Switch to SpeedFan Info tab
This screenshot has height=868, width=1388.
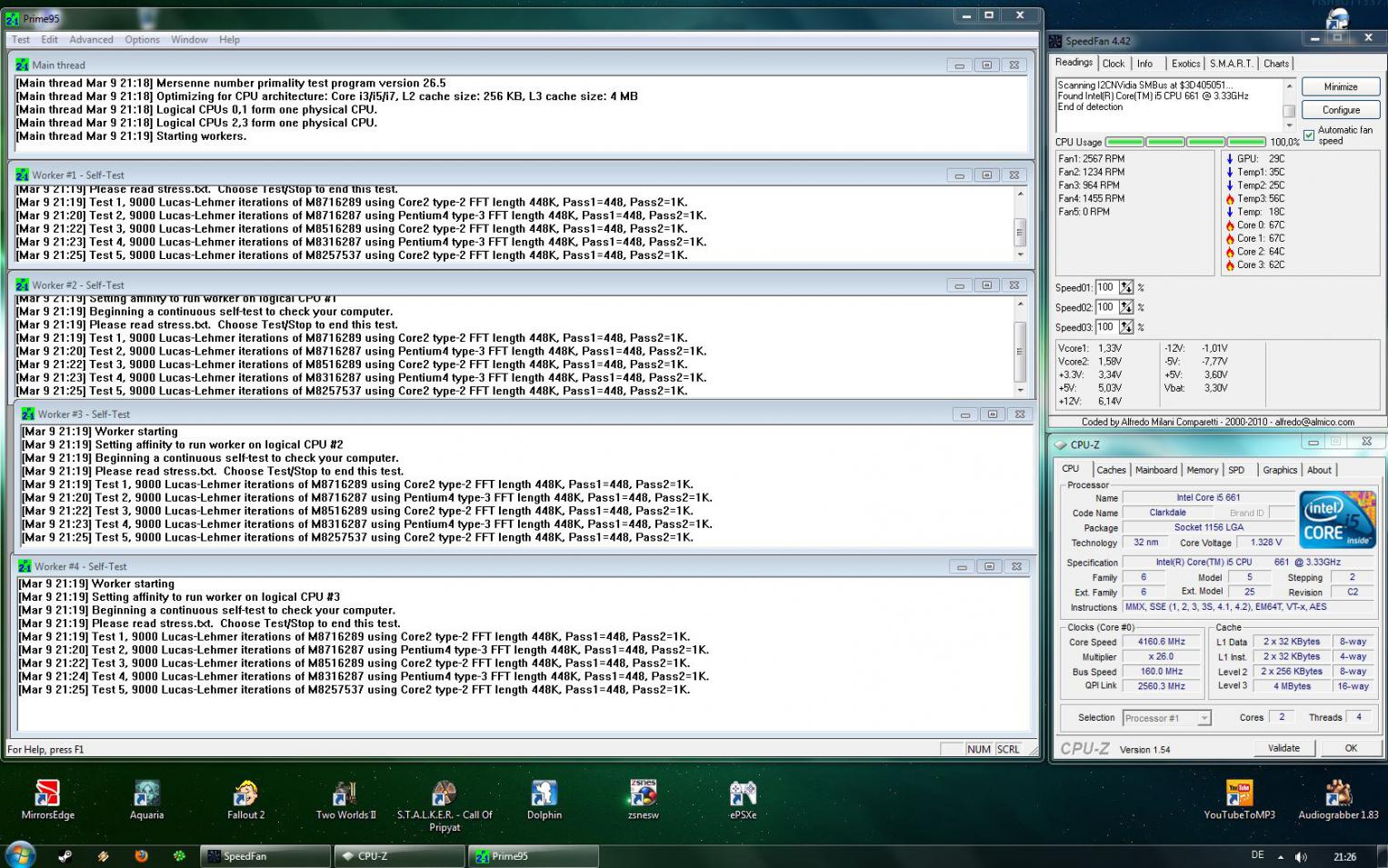pos(1144,64)
